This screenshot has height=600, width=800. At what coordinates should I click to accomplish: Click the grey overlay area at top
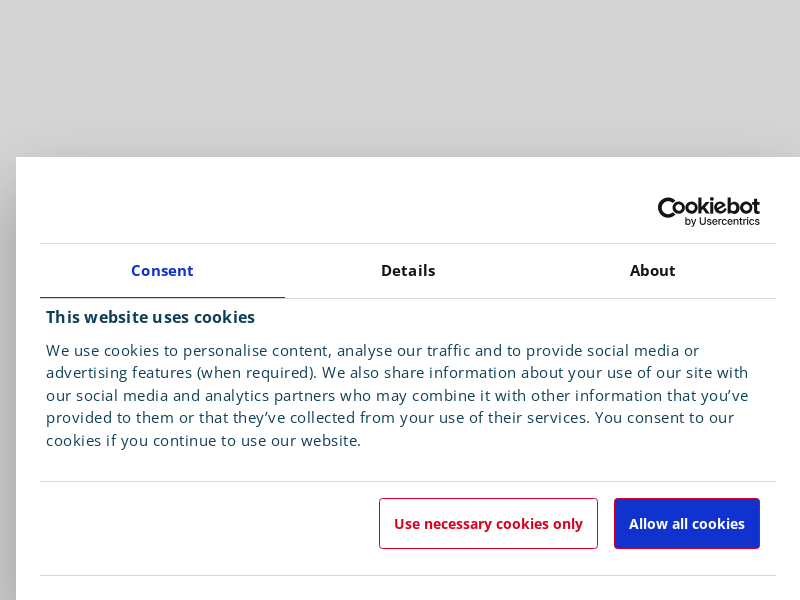(x=400, y=60)
